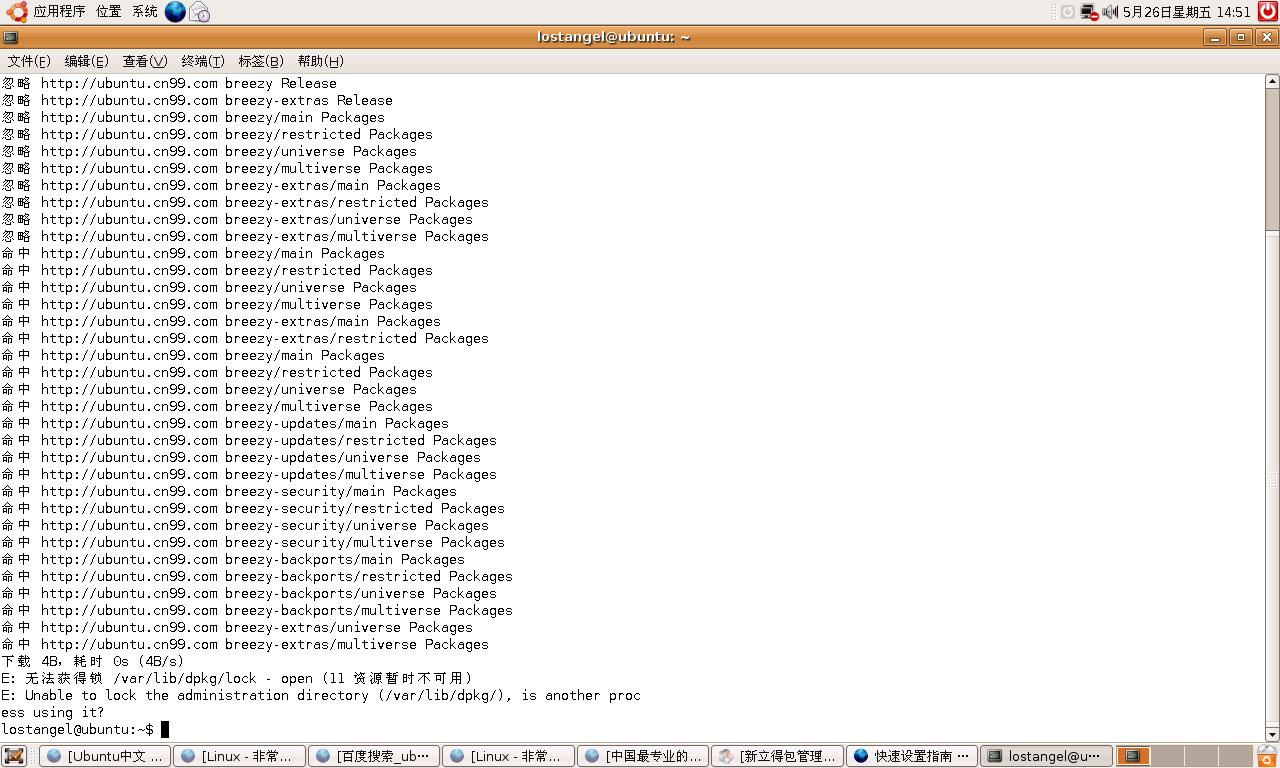The image size is (1280, 768).
Task: Click the grayed update notifier tray icon
Action: coord(1067,12)
